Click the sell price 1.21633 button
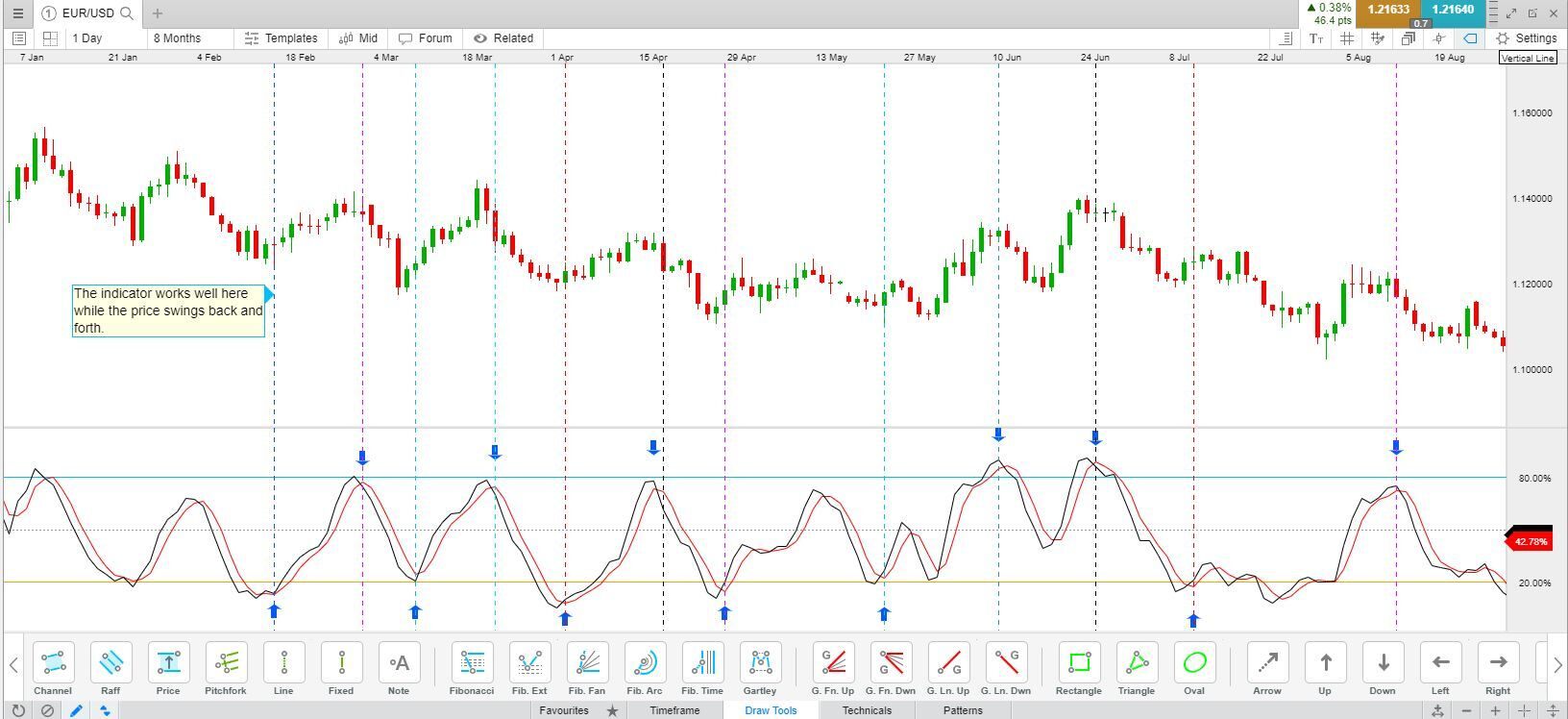The image size is (1568, 719). pyautogui.click(x=1388, y=10)
